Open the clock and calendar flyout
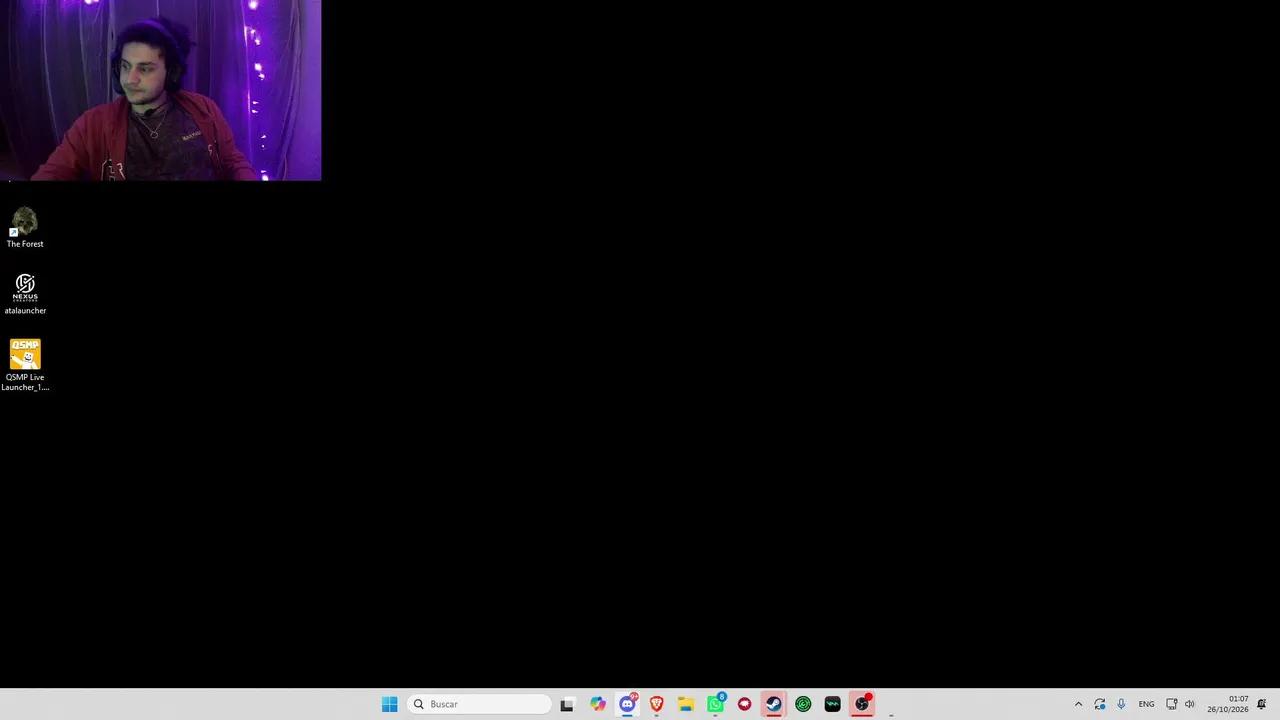The width and height of the screenshot is (1280, 720). (1227, 704)
